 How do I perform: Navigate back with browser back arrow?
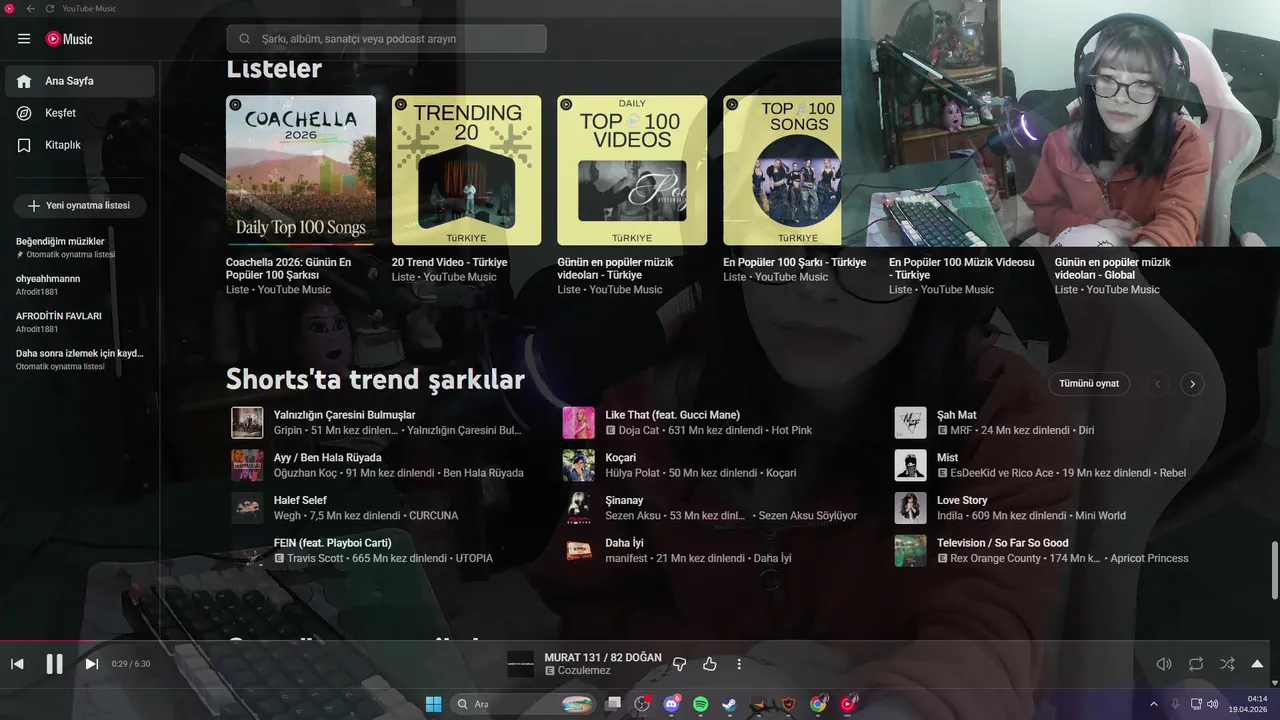tap(30, 8)
